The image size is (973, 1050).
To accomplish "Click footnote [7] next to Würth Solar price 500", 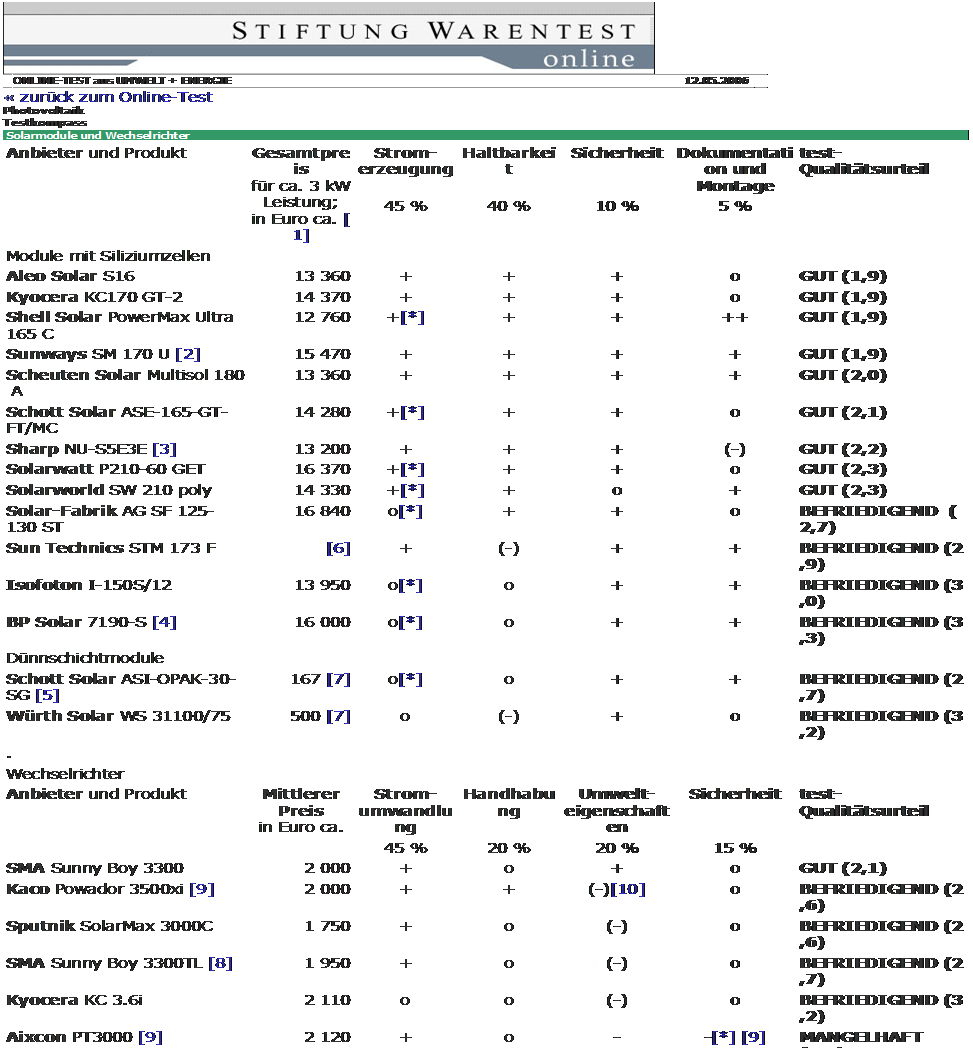I will 338,716.
